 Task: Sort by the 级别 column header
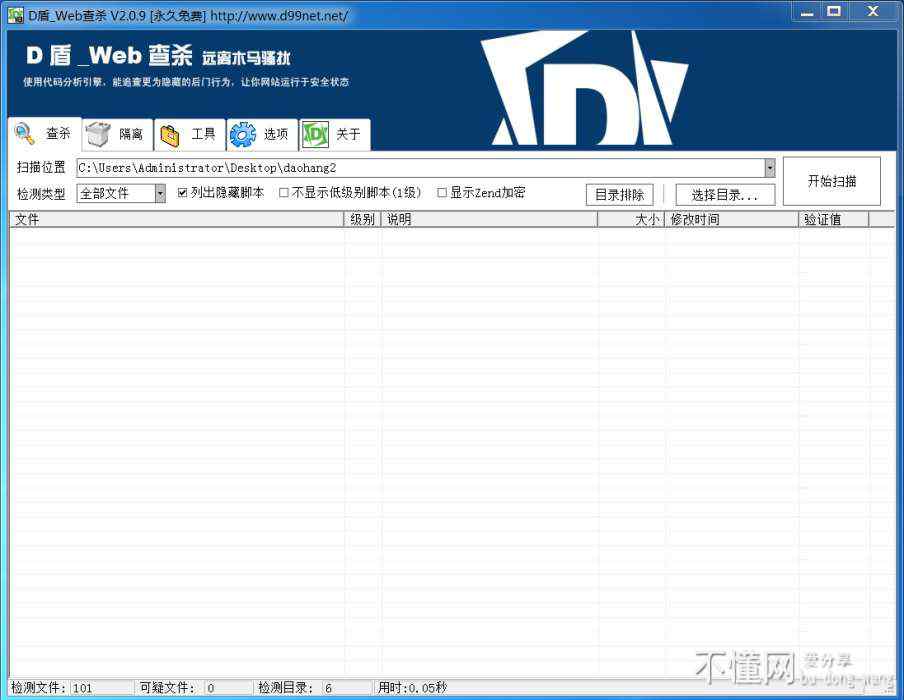pyautogui.click(x=363, y=219)
